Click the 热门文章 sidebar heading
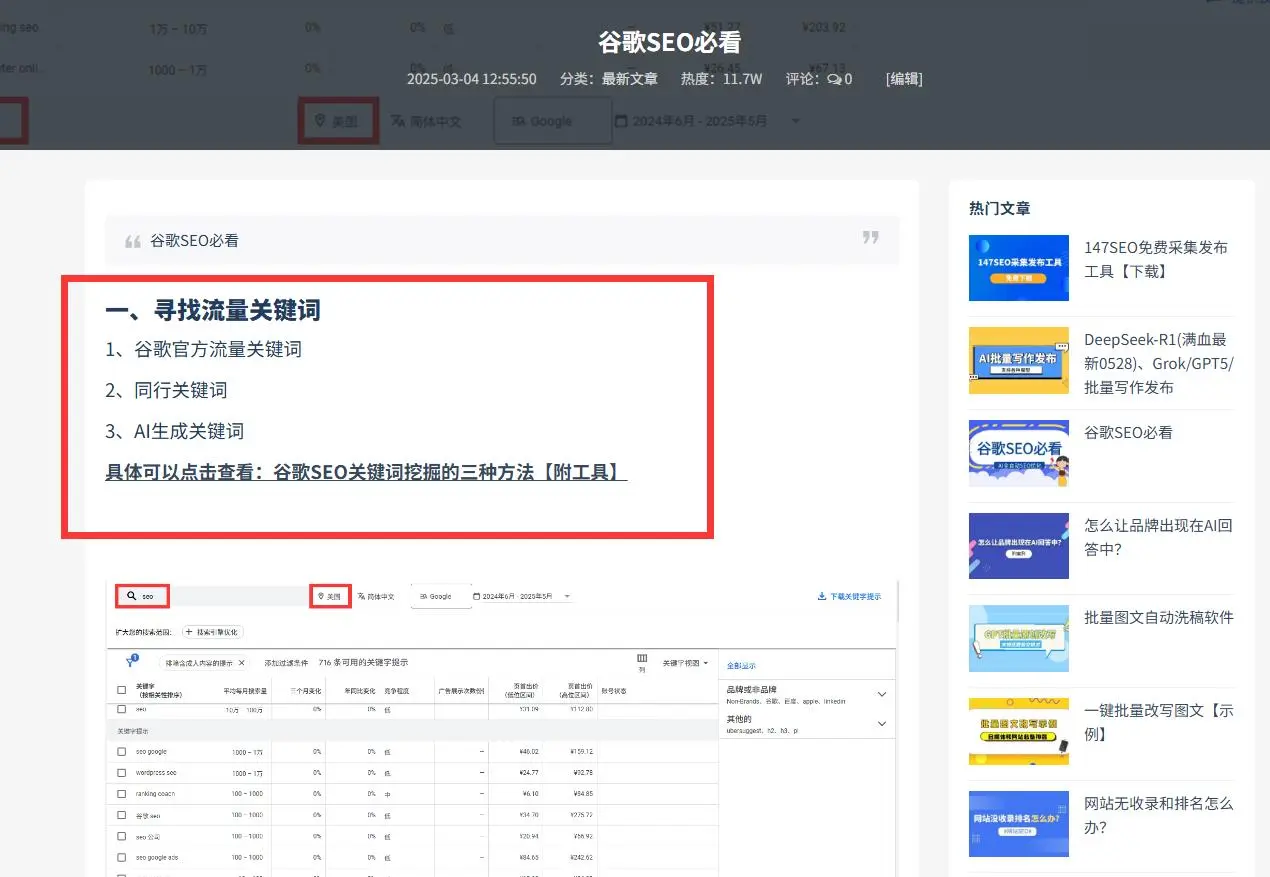The image size is (1270, 877). pyautogui.click(x=999, y=208)
